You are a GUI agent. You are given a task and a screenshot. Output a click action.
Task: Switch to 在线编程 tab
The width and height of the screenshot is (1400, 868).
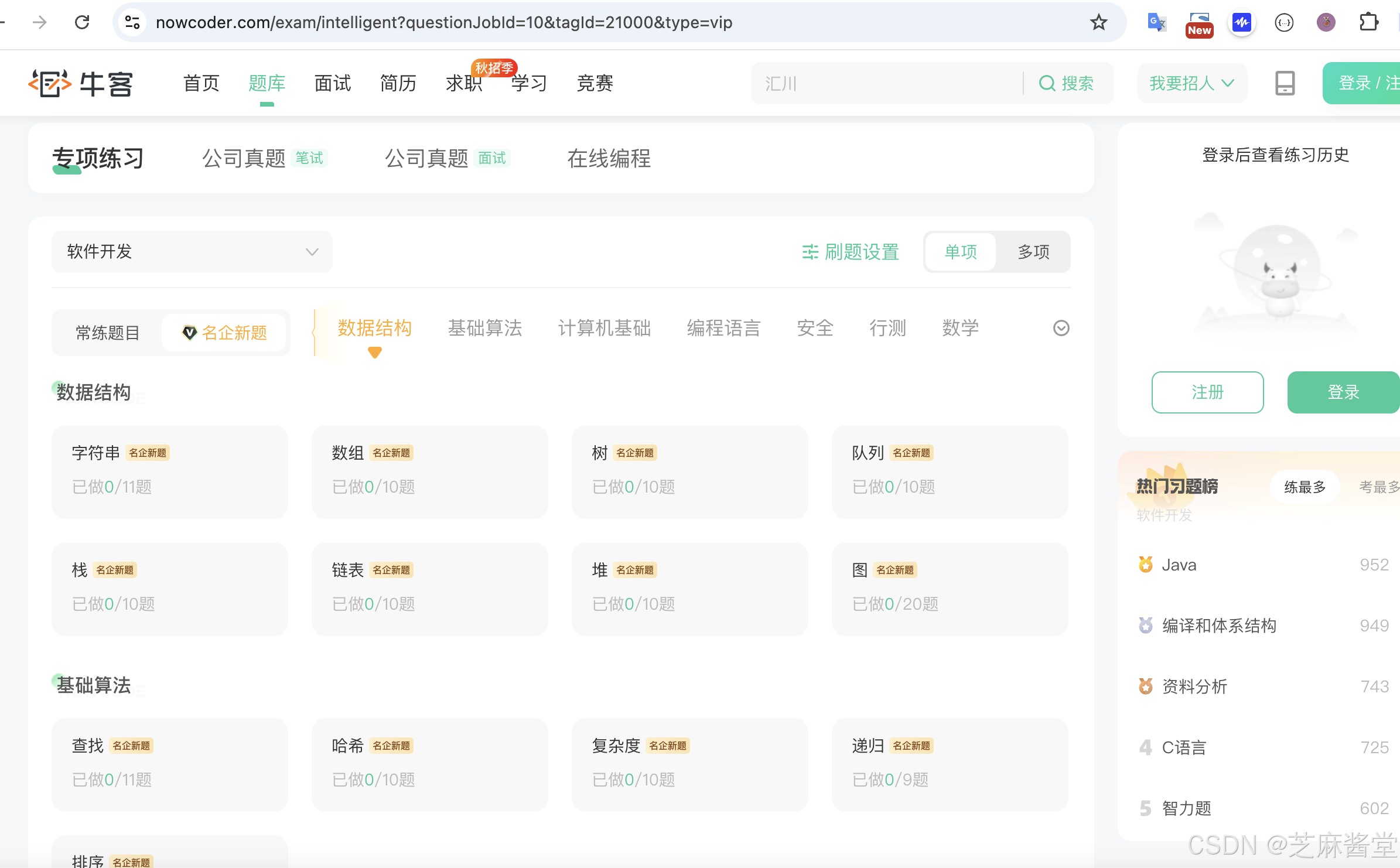point(609,158)
